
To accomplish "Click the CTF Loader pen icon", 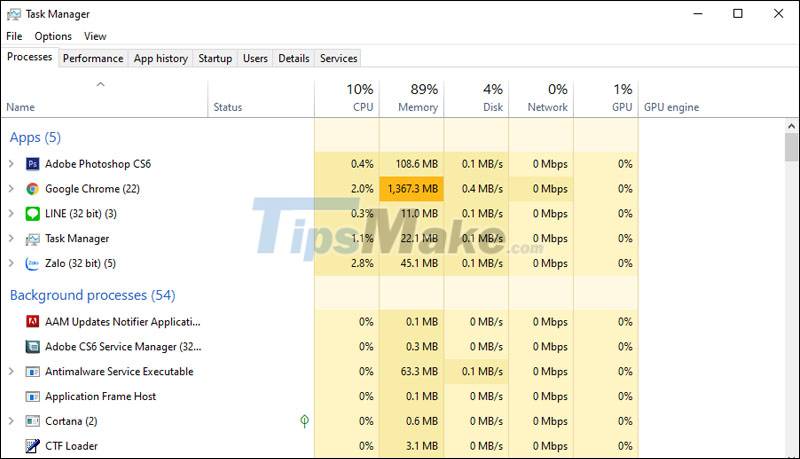I will click(33, 446).
